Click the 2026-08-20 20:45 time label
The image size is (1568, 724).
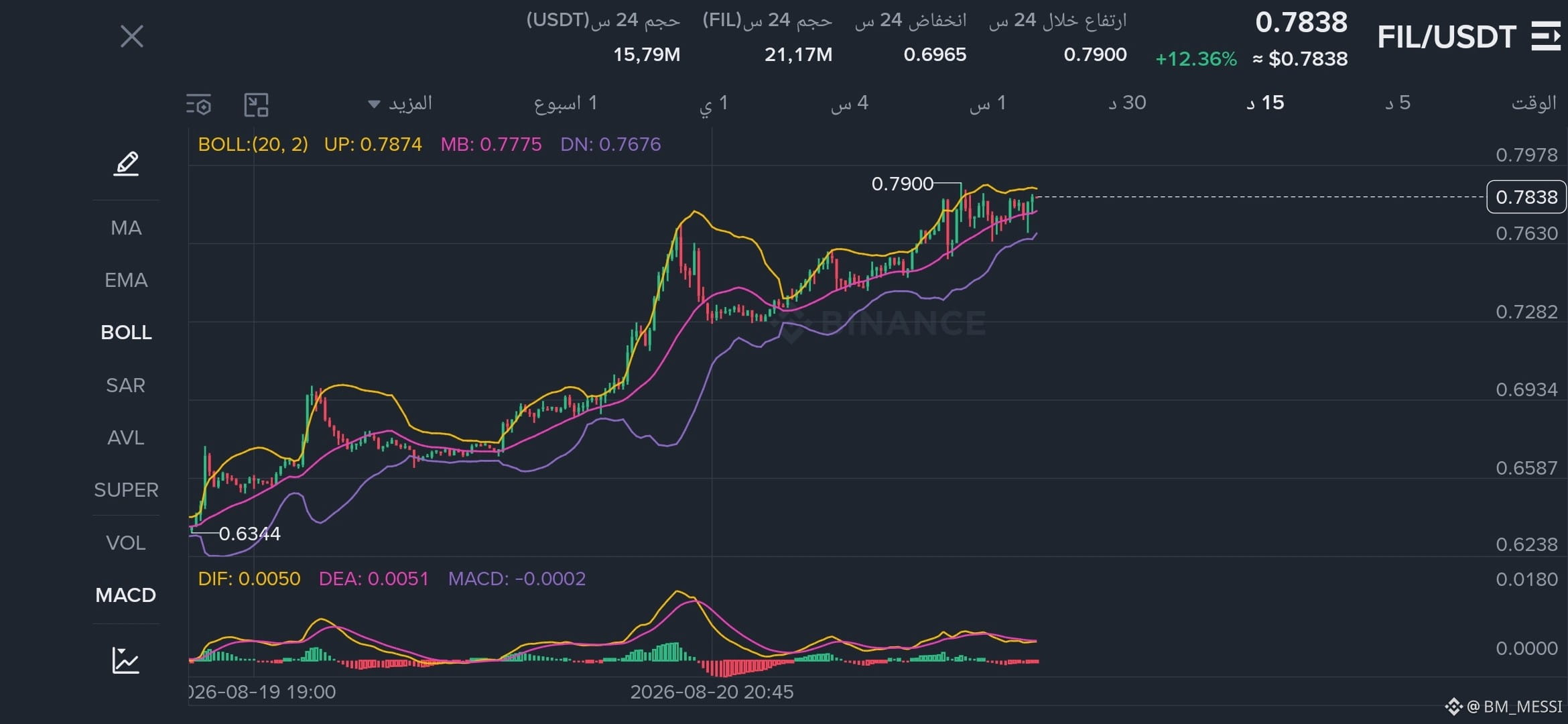pos(712,692)
